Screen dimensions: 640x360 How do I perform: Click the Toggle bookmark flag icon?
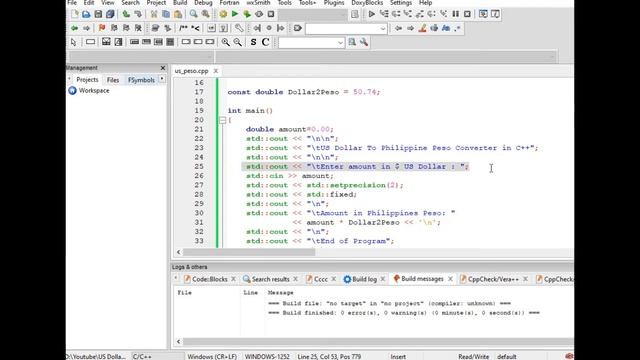102,28
